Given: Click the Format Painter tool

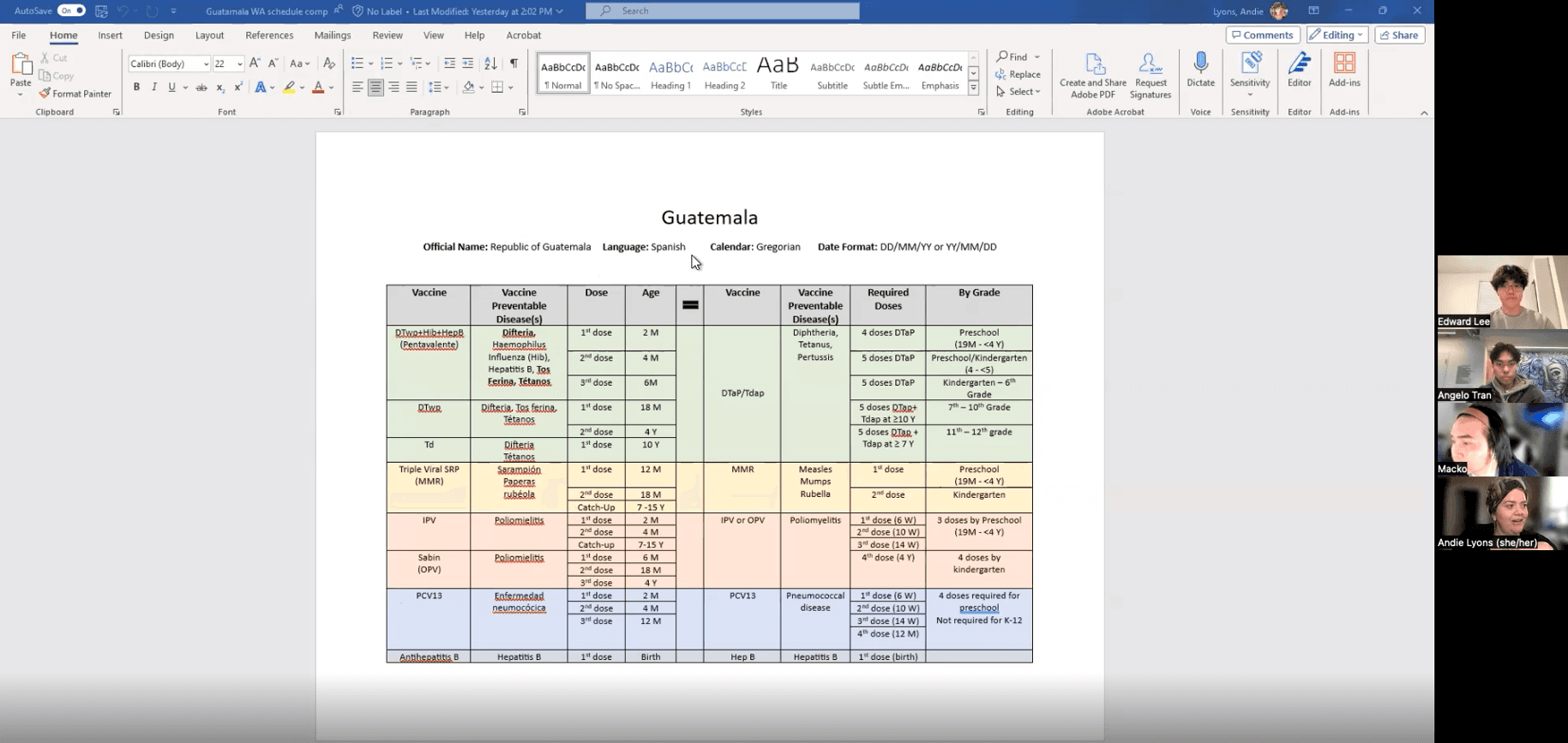Looking at the screenshot, I should click(x=75, y=93).
